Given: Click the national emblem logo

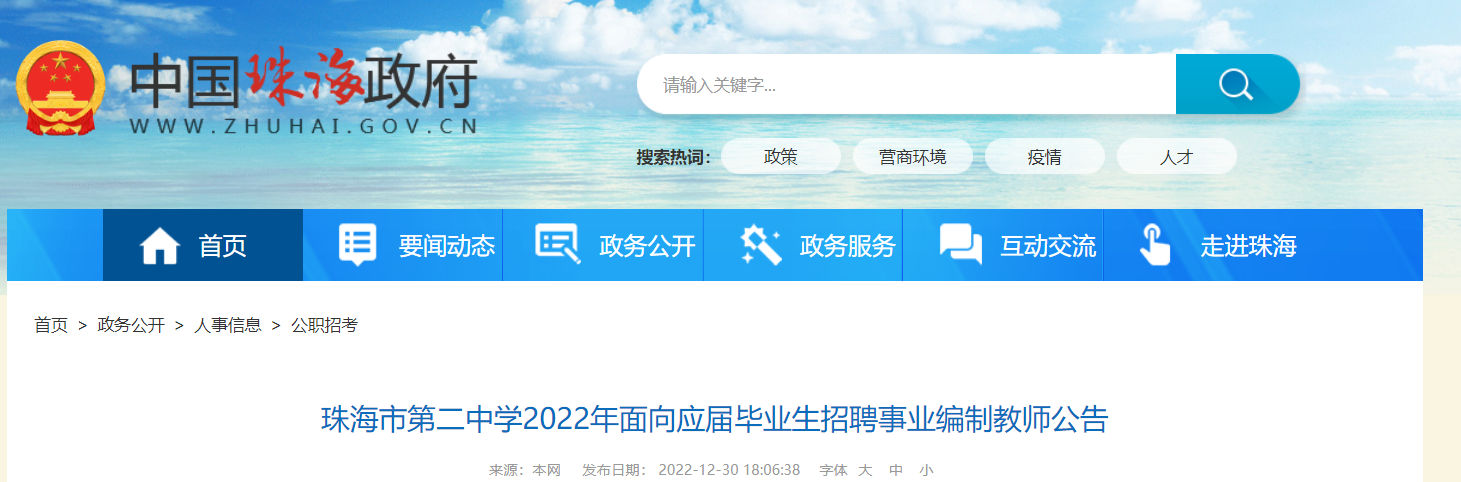Looking at the screenshot, I should coord(60,89).
